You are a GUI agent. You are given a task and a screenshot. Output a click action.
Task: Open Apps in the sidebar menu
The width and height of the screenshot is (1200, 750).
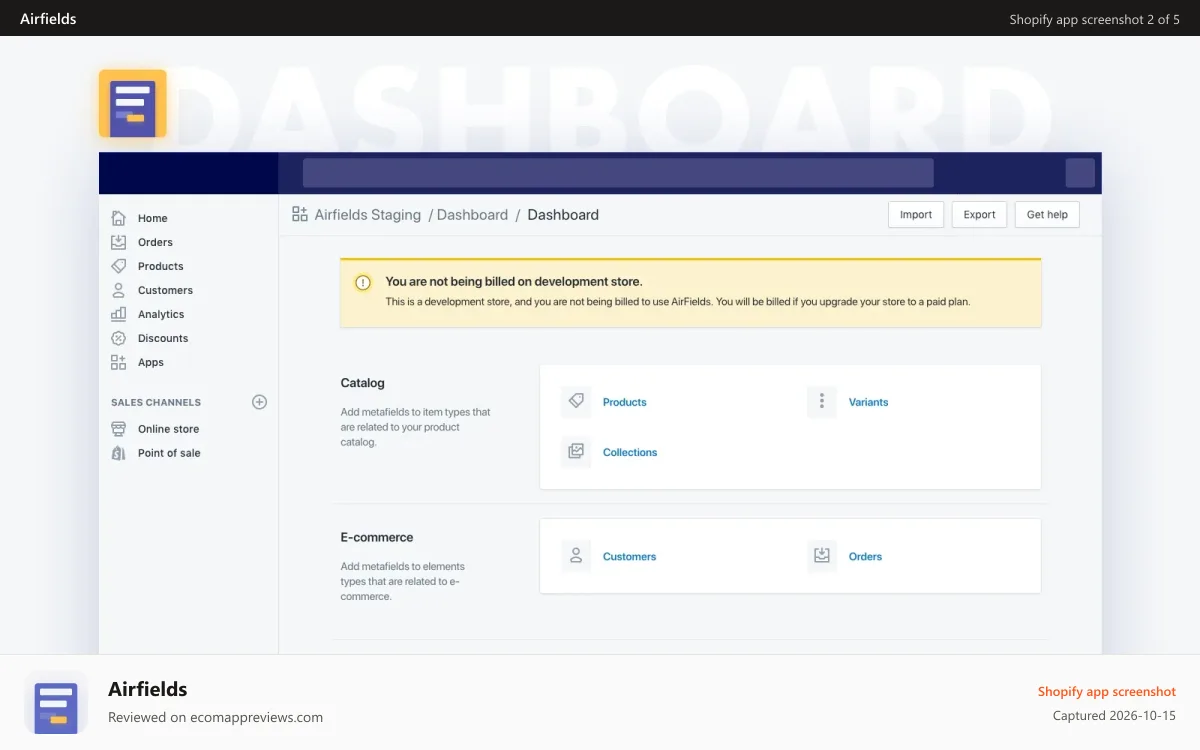(151, 362)
